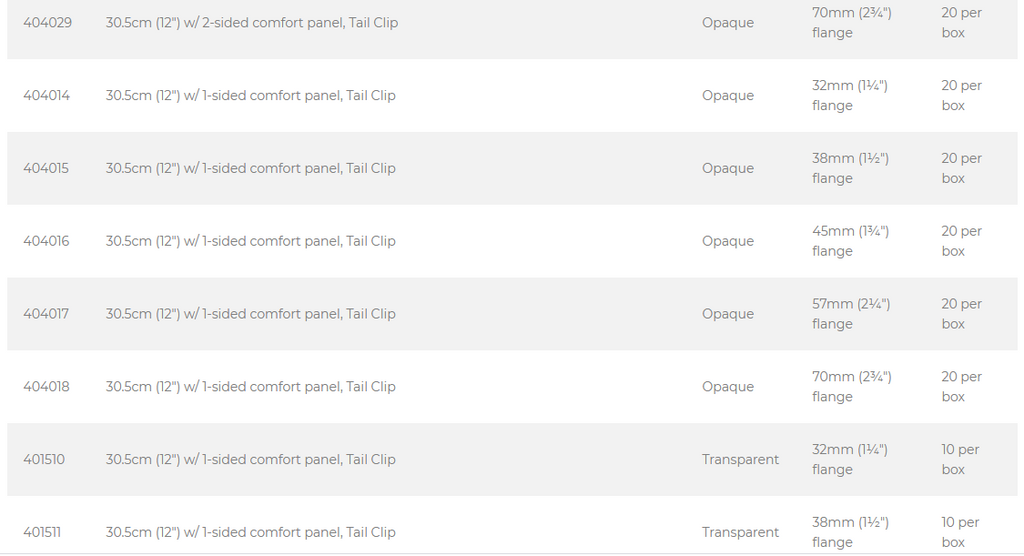Select Opaque in the 404017 row

click(x=728, y=314)
